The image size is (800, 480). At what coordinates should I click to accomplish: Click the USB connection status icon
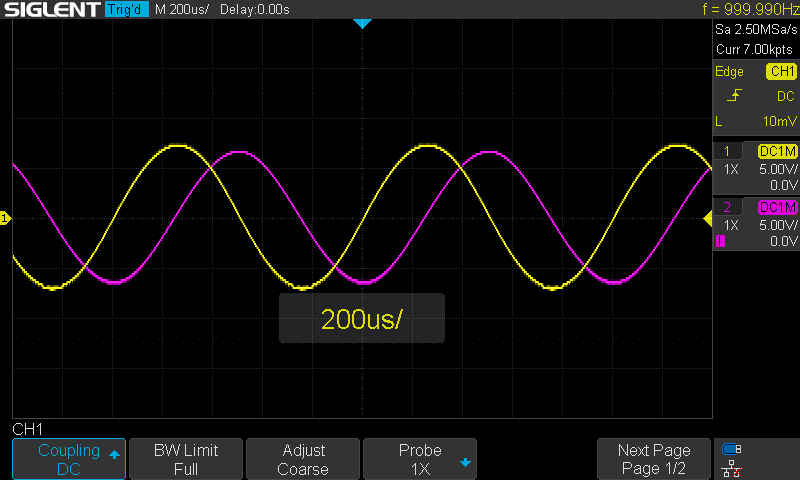coord(732,449)
